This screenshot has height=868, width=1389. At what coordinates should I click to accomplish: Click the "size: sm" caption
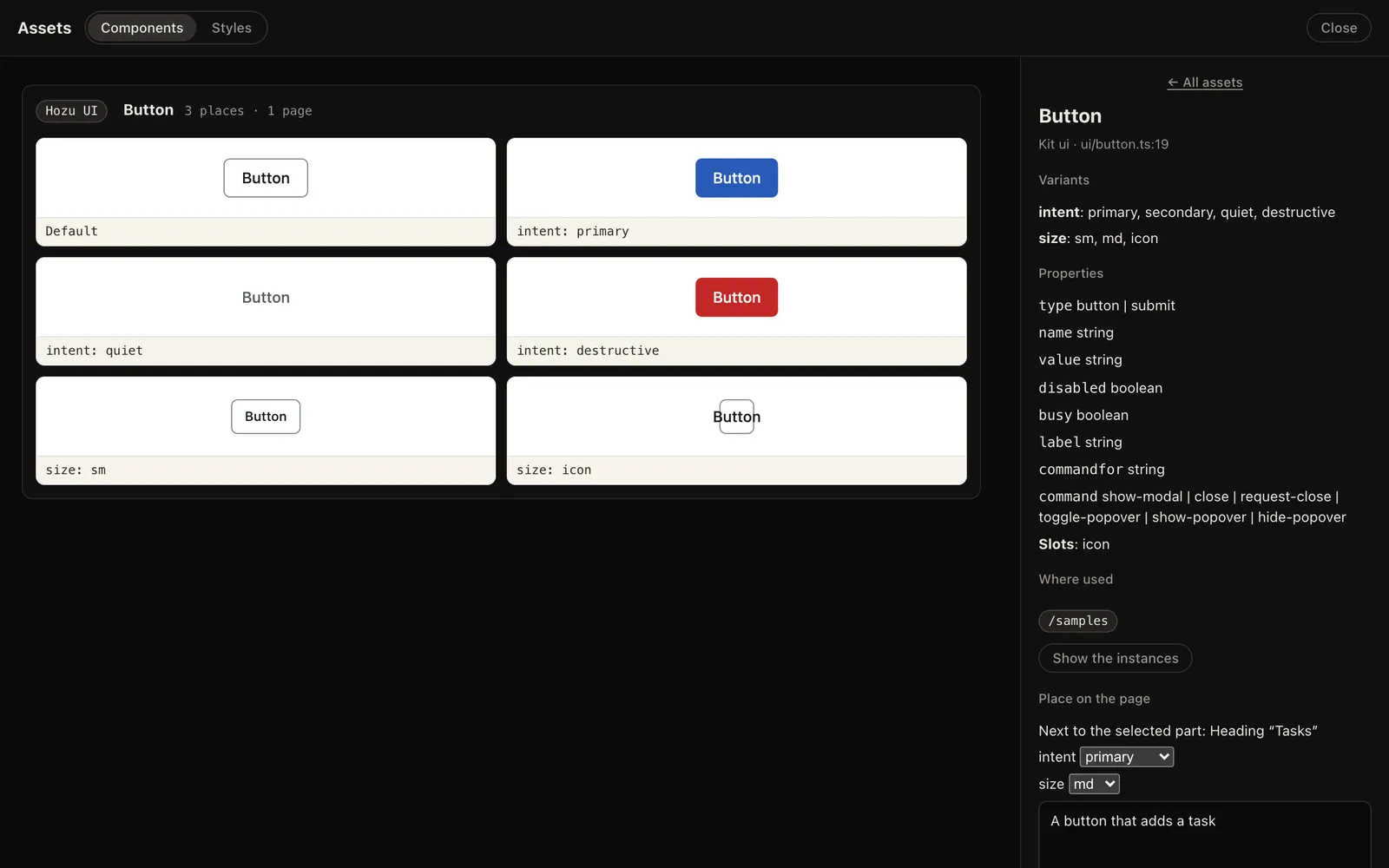76,470
